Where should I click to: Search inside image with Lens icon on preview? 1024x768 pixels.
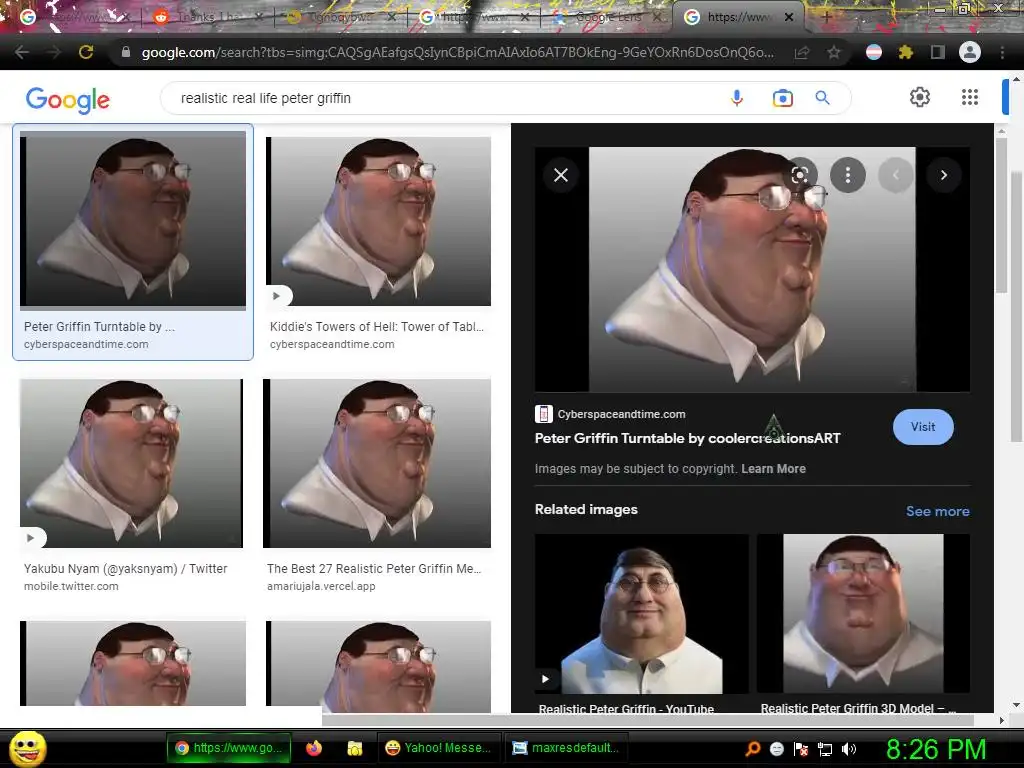pyautogui.click(x=800, y=175)
